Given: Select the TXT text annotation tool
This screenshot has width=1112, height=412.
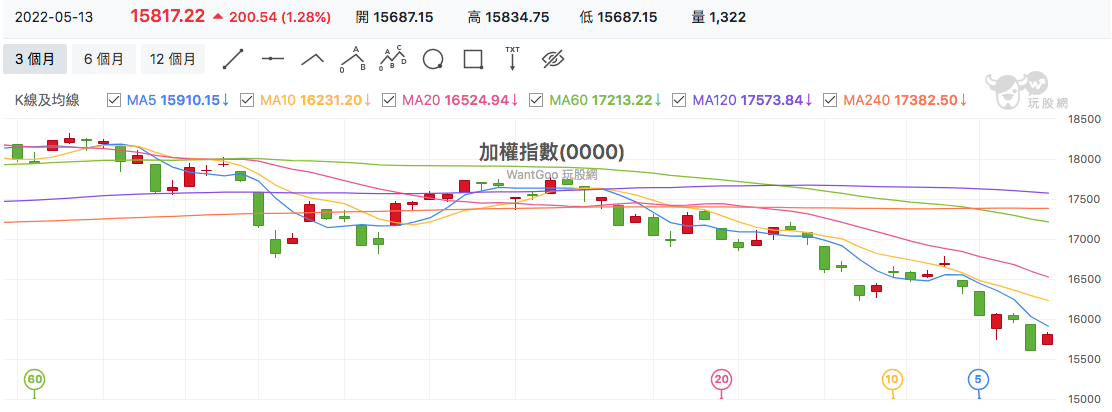Looking at the screenshot, I should click(512, 59).
